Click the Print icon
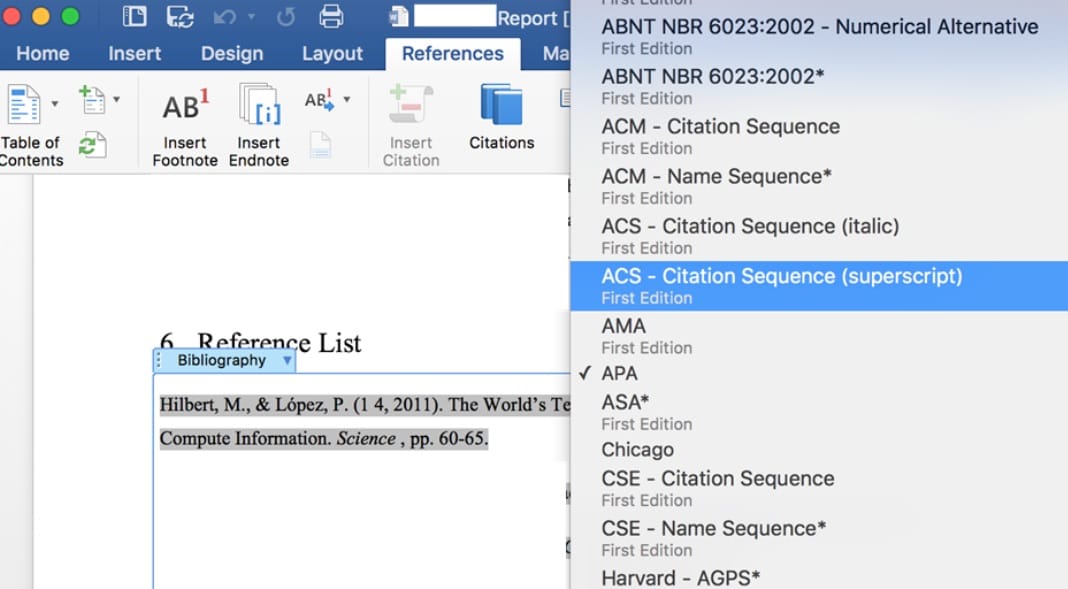1068x589 pixels. [331, 16]
